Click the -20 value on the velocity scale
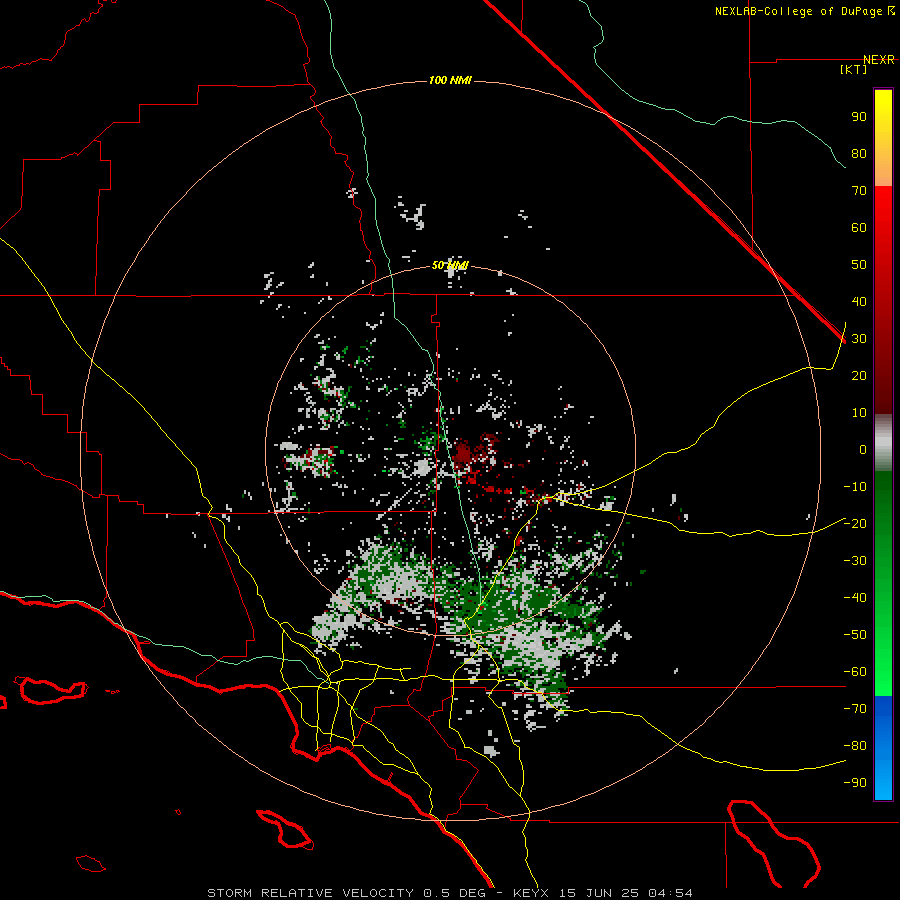The width and height of the screenshot is (900, 900). point(855,523)
